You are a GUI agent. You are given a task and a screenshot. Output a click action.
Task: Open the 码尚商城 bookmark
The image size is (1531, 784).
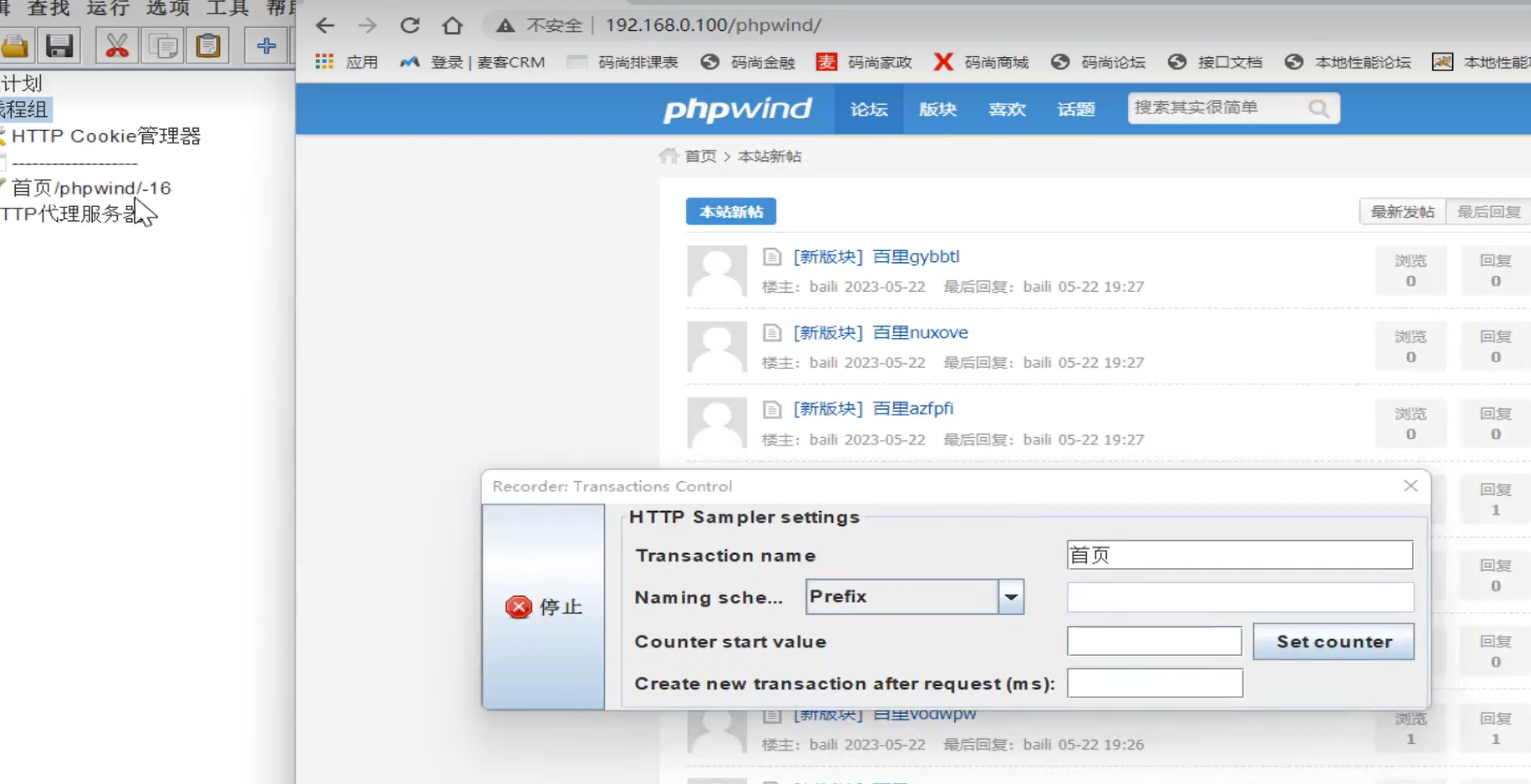pyautogui.click(x=981, y=62)
